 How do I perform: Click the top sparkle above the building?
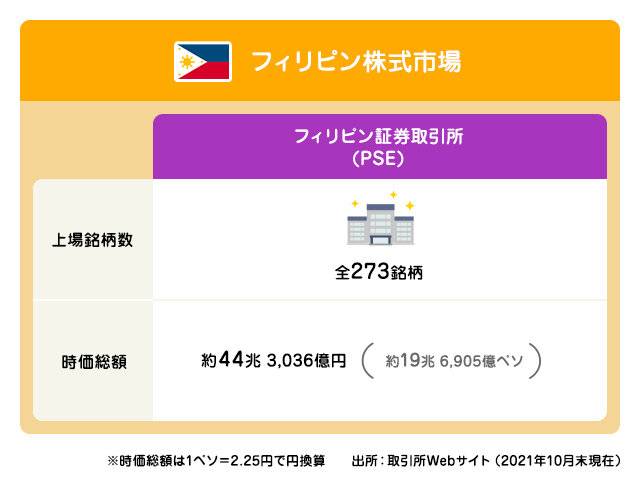393,195
